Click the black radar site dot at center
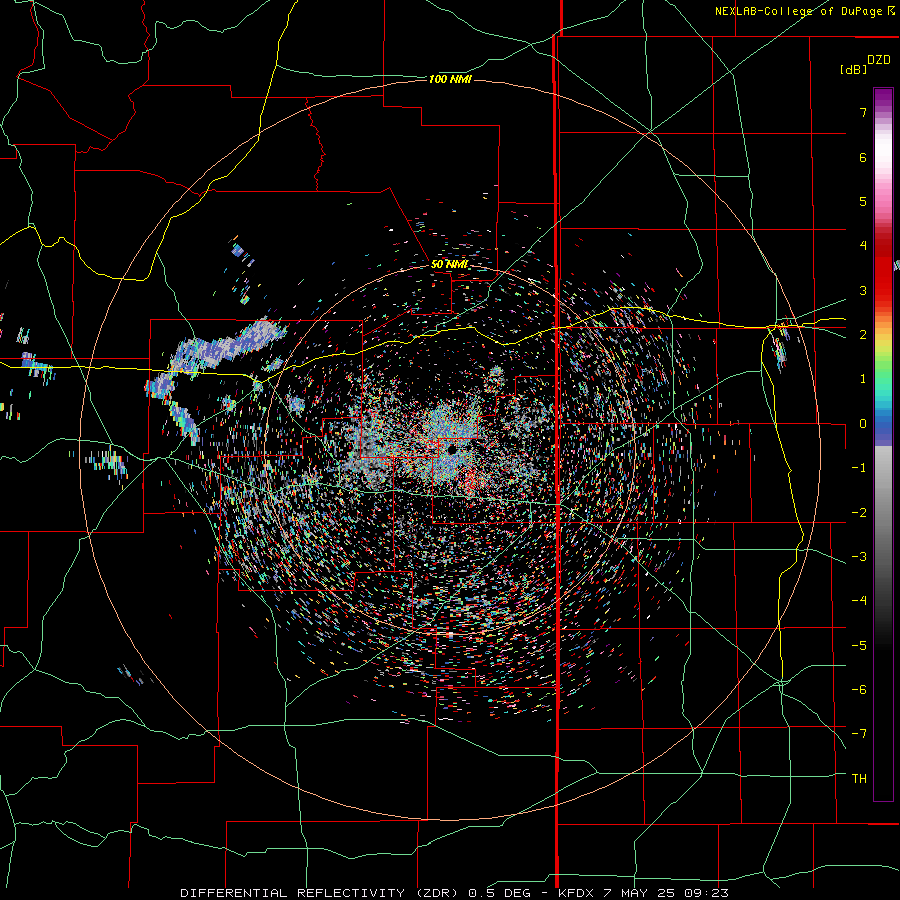Image resolution: width=900 pixels, height=900 pixels. [x=452, y=449]
